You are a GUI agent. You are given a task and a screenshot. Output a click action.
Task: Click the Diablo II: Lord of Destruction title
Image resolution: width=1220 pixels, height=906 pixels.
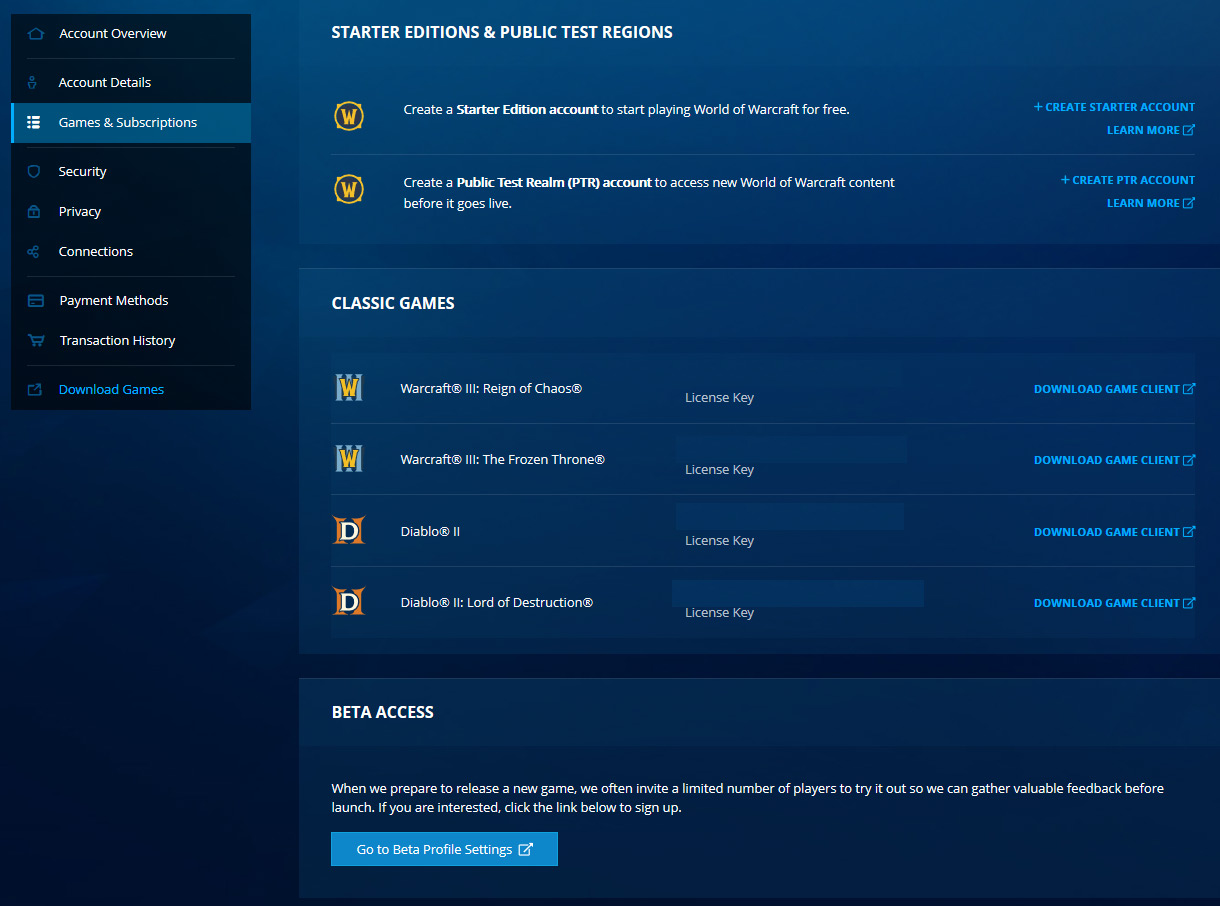pyautogui.click(x=496, y=602)
